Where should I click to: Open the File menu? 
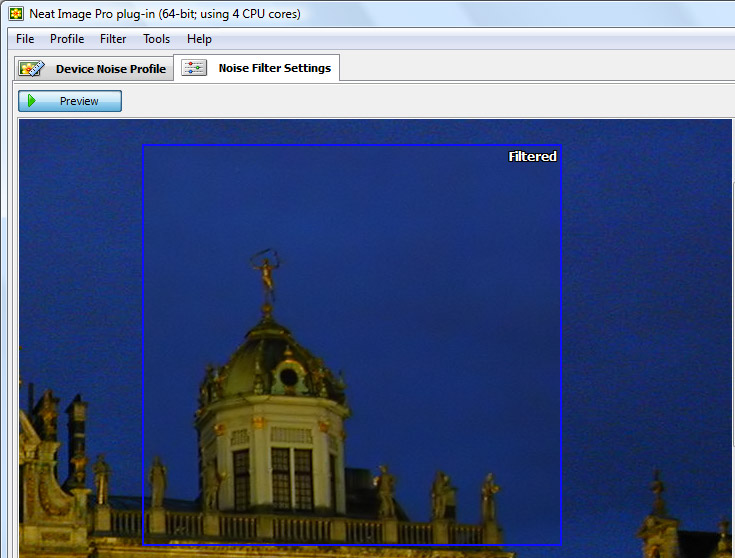(25, 39)
